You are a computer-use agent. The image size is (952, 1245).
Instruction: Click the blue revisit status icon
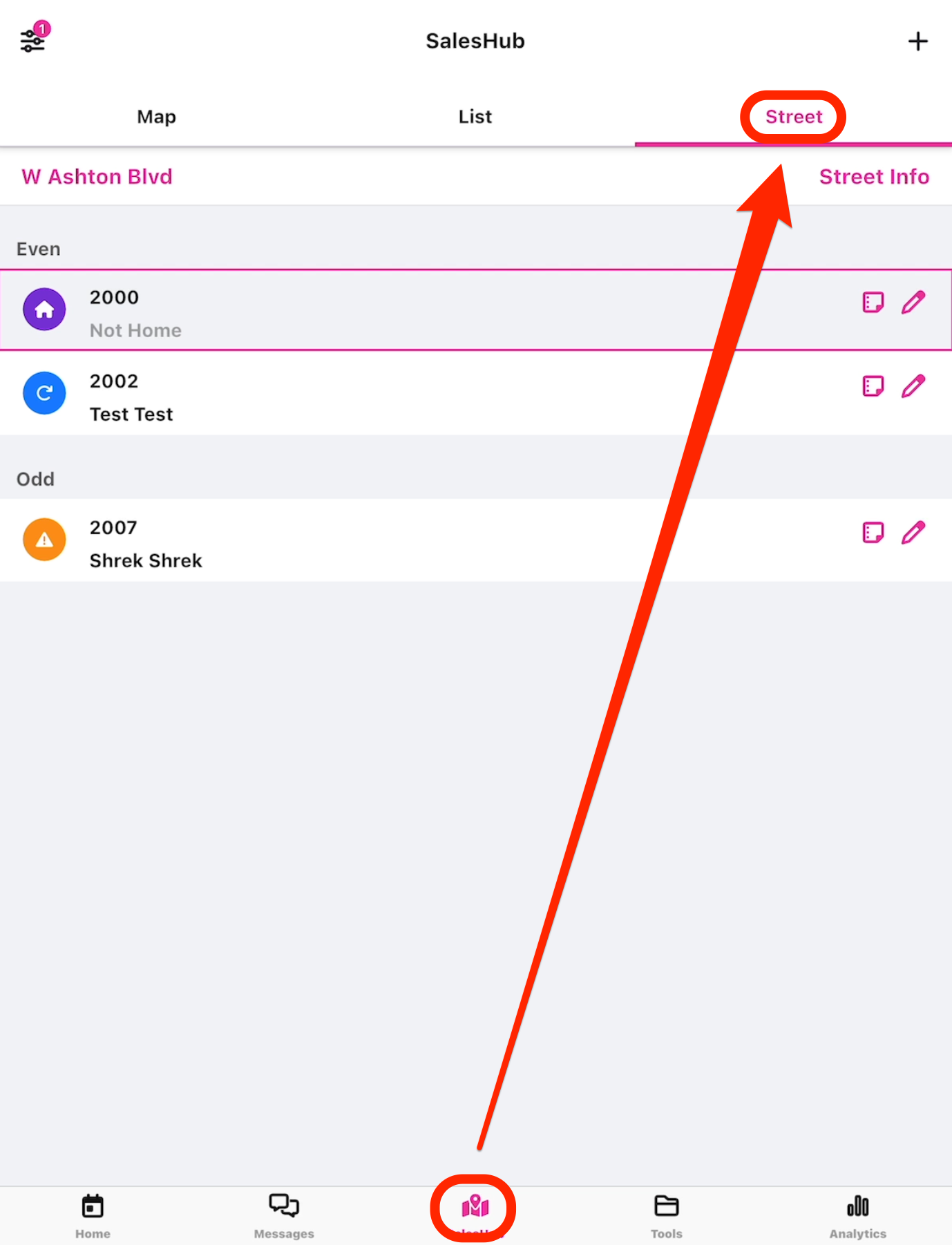(44, 393)
